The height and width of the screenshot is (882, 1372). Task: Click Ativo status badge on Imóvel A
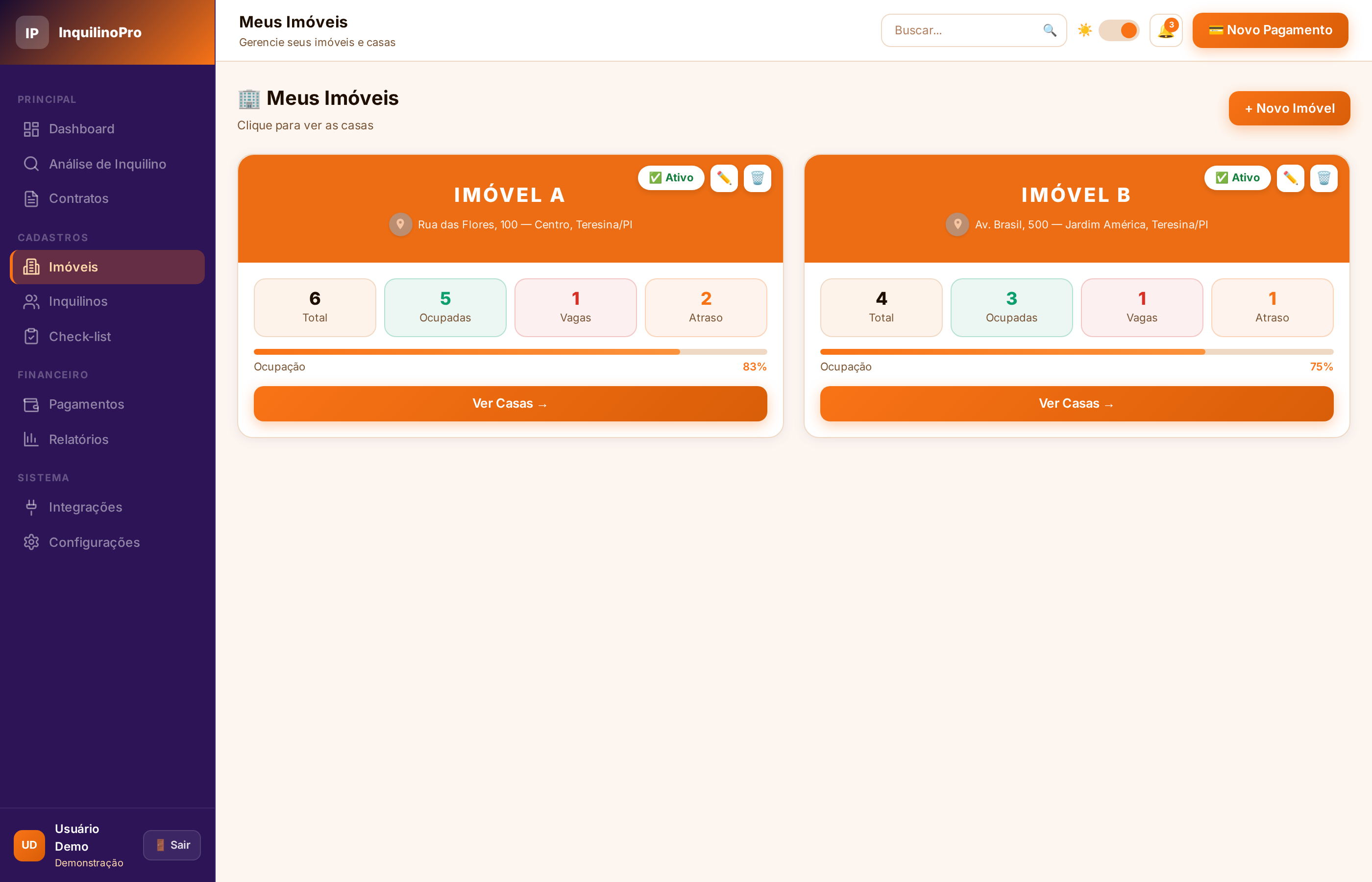671,178
